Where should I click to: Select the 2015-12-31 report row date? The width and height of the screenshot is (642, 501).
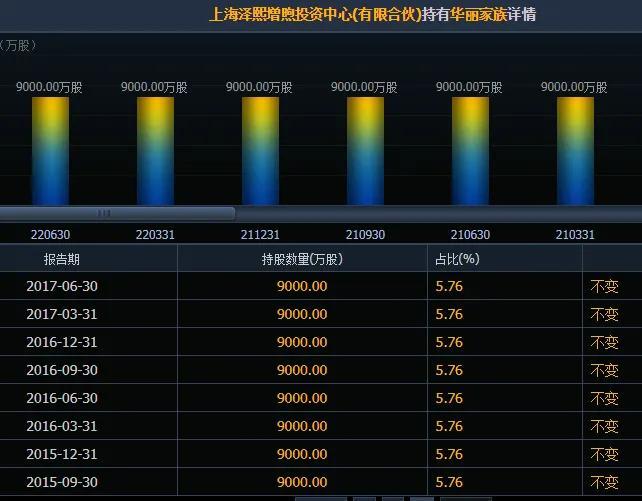(62, 454)
